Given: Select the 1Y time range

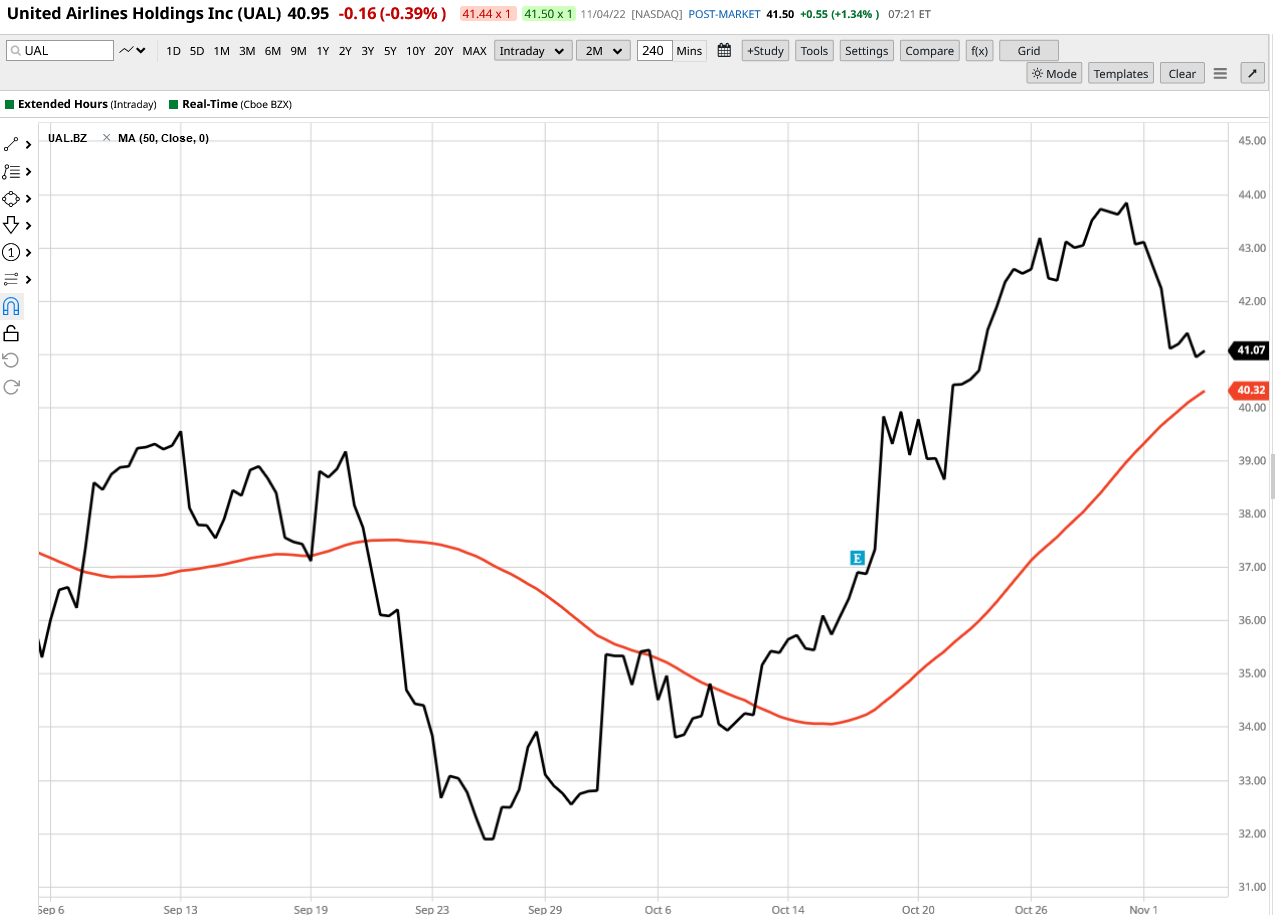Looking at the screenshot, I should click(x=322, y=50).
